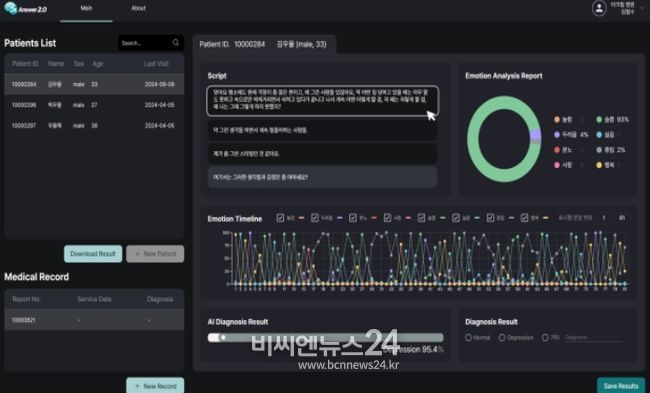
Task: Toggle the yellow-line emotion timeline checkbox
Action: pyautogui.click(x=524, y=218)
